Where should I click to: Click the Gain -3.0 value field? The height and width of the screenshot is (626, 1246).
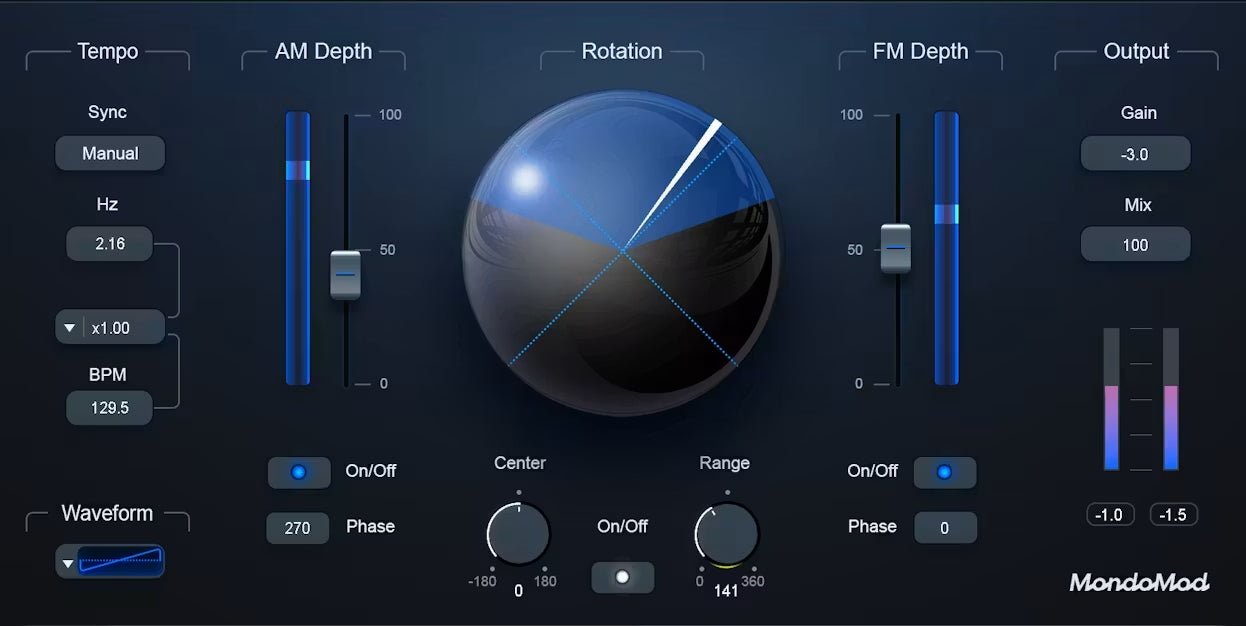click(x=1136, y=154)
